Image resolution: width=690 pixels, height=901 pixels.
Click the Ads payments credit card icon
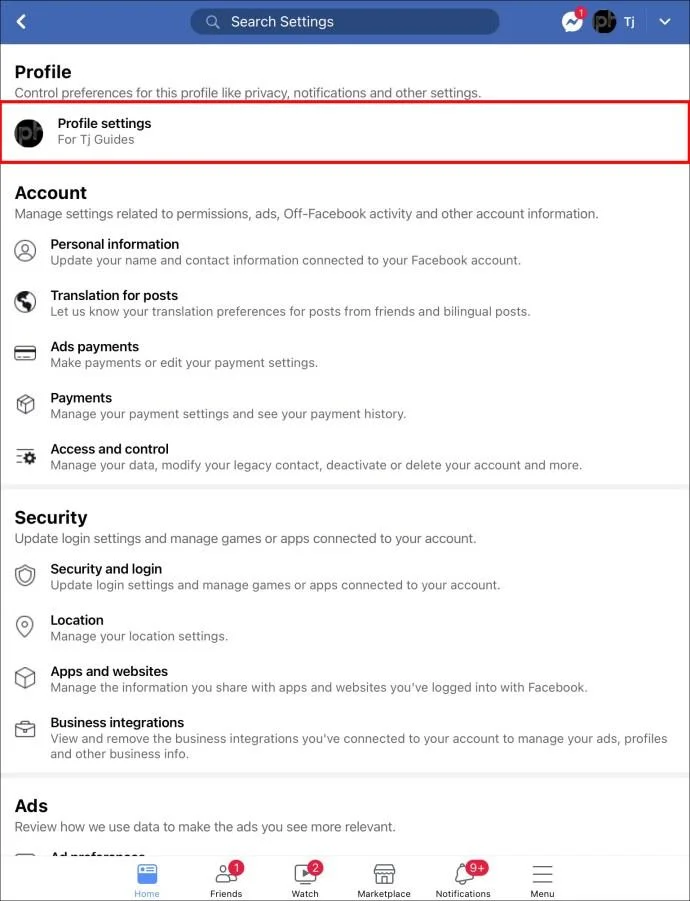coord(25,353)
